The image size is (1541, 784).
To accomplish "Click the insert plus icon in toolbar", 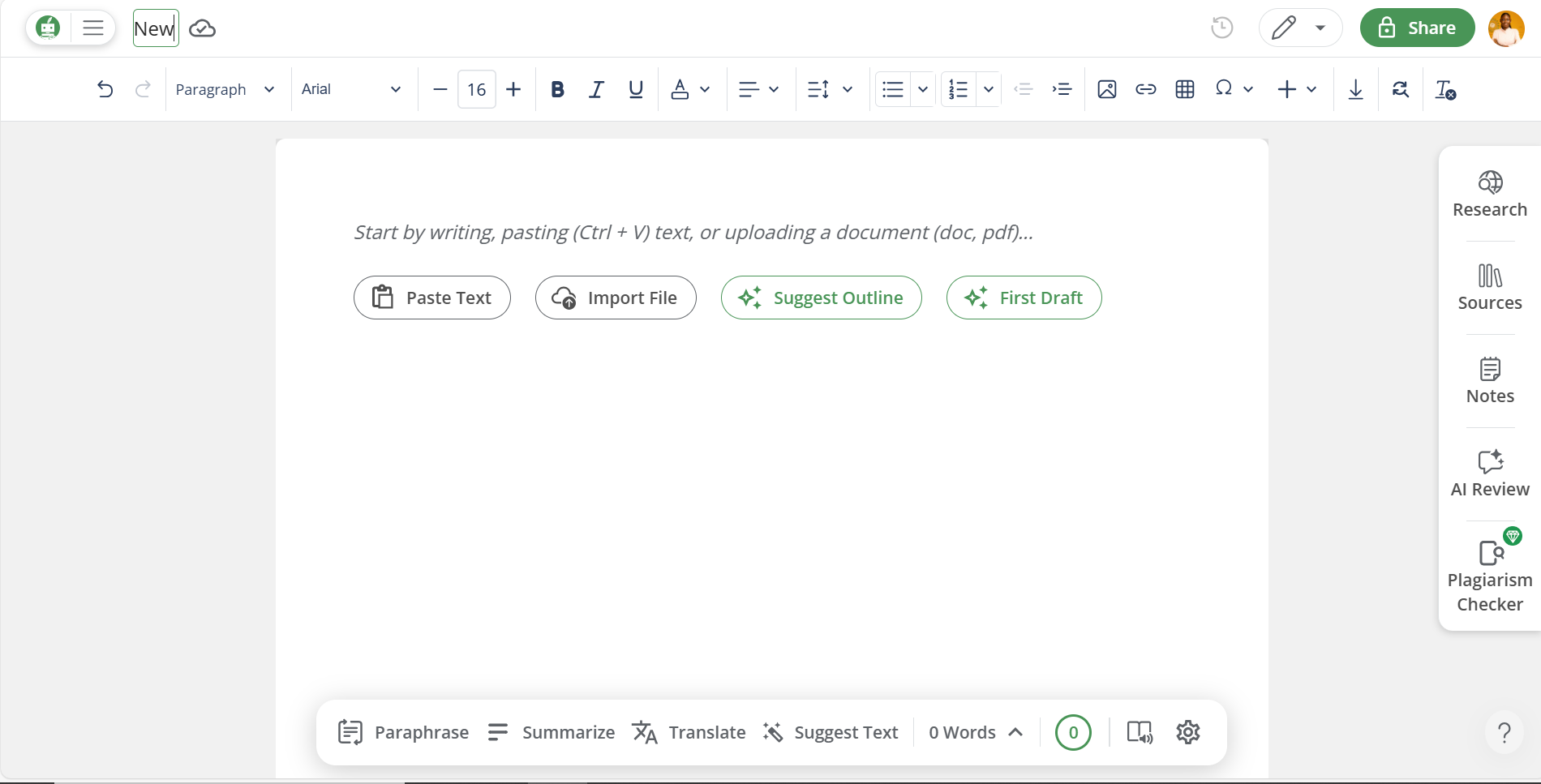I will (x=1287, y=89).
